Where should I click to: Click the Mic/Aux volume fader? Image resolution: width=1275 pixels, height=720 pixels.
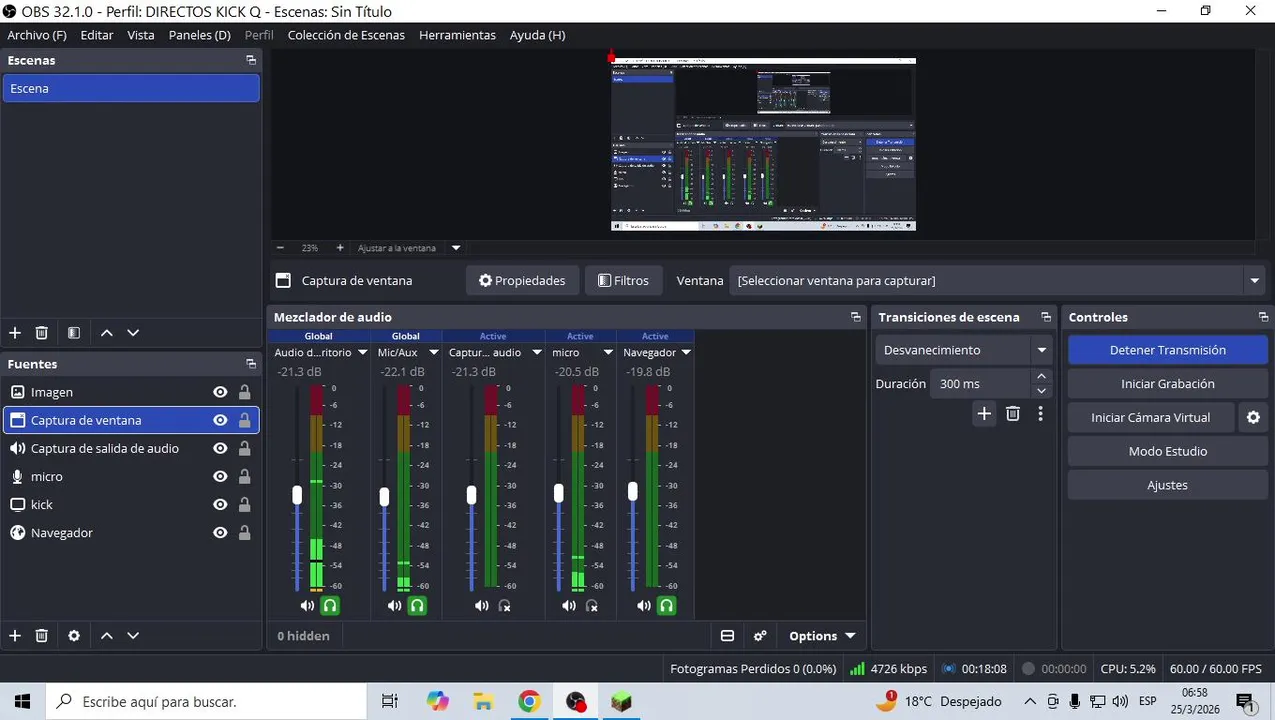(384, 496)
